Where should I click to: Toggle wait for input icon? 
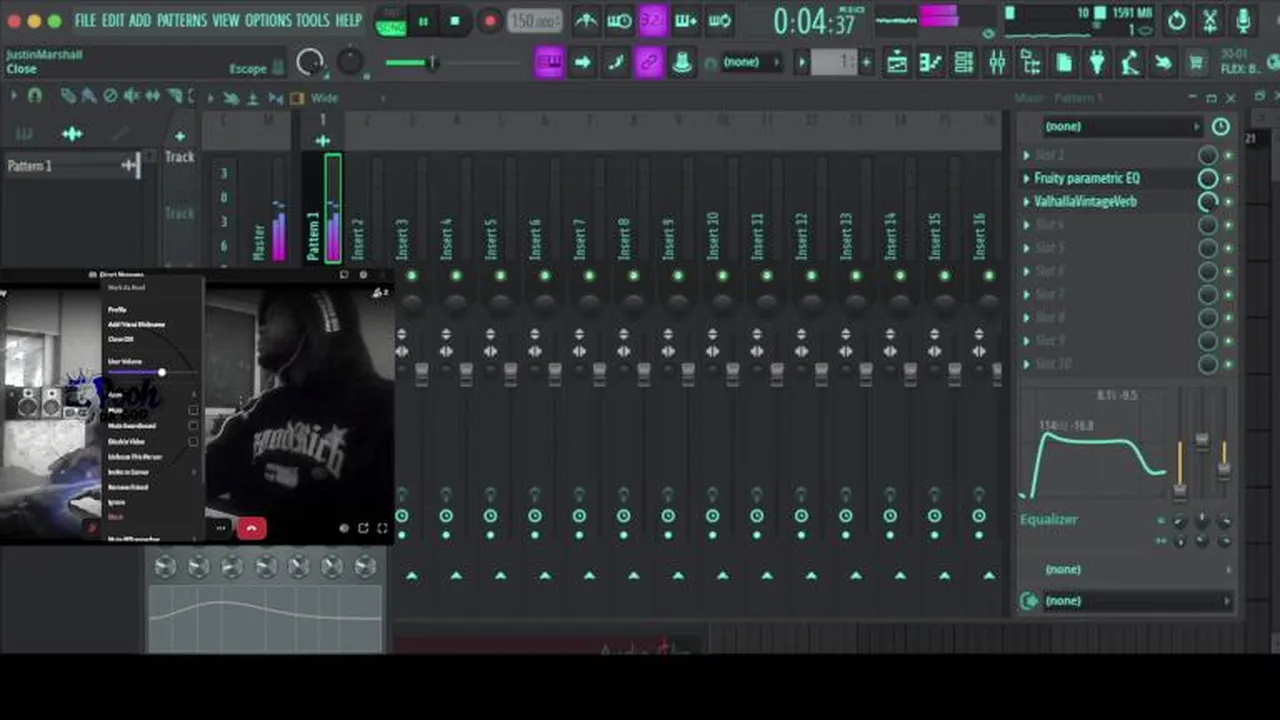[x=619, y=20]
